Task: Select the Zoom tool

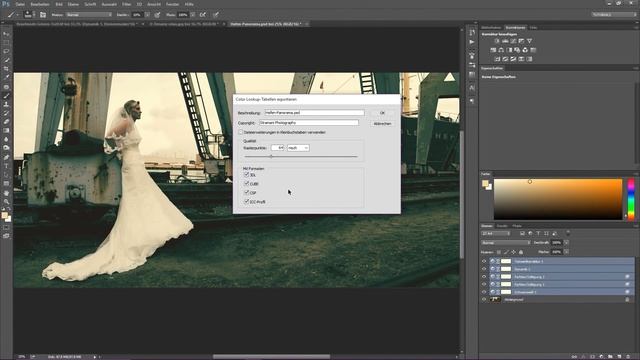Action: pyautogui.click(x=6, y=202)
